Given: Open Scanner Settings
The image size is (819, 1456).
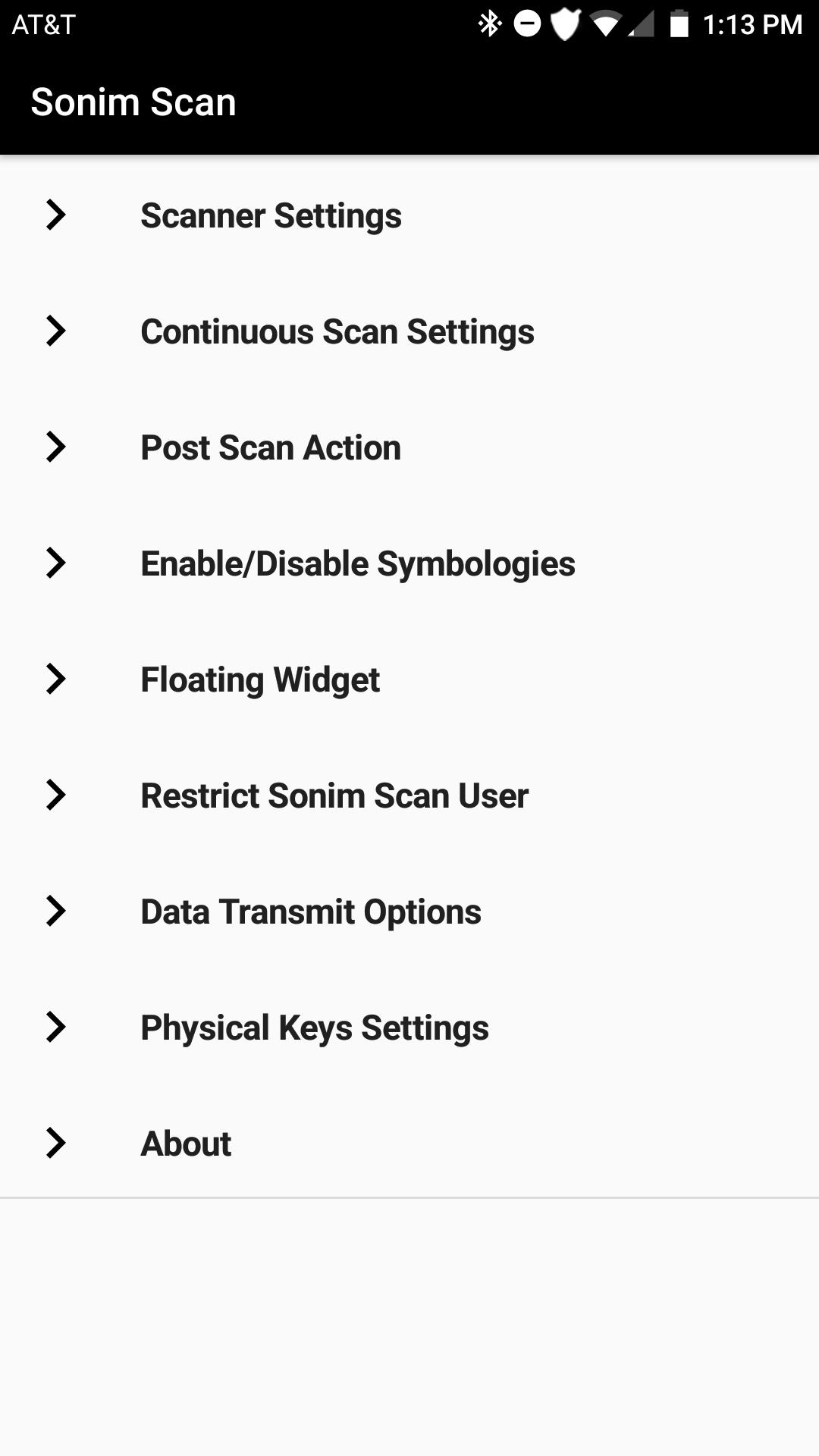Looking at the screenshot, I should coord(271,216).
